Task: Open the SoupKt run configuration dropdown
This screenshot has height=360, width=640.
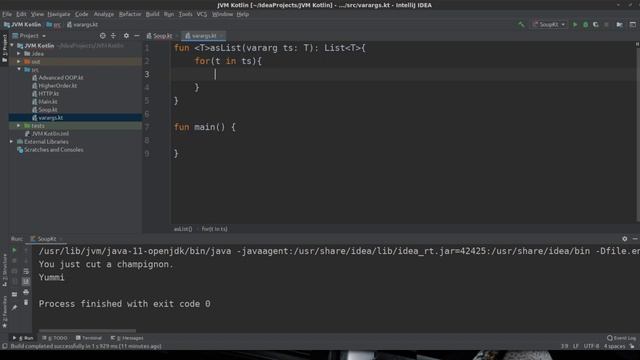Action: tap(549, 24)
